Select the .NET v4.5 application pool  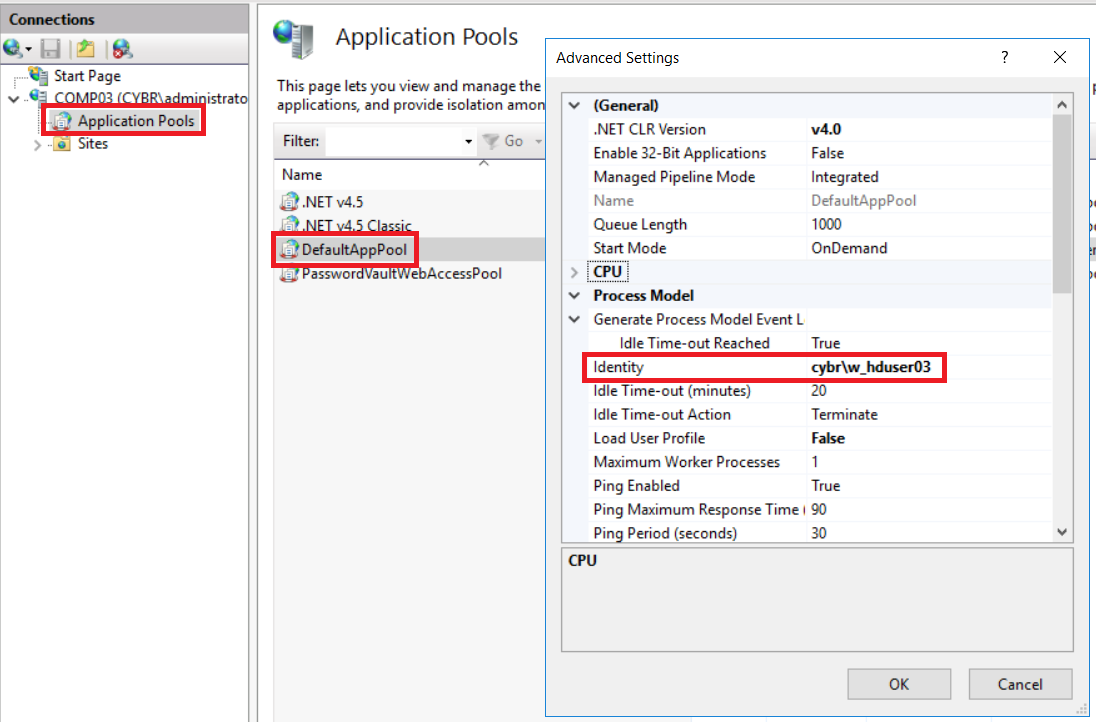click(x=331, y=202)
